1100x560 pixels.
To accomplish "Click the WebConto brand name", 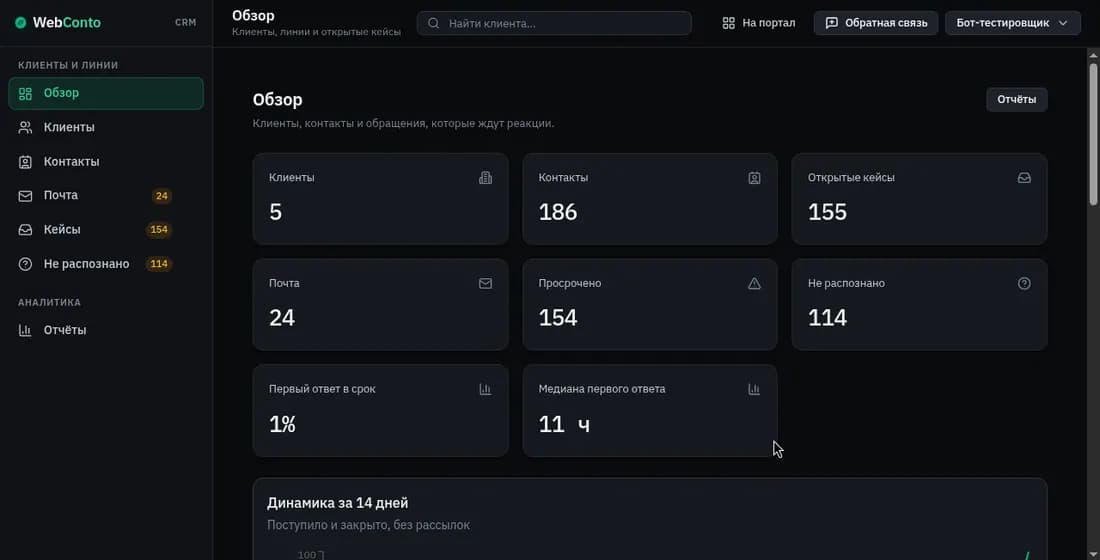I will (67, 22).
